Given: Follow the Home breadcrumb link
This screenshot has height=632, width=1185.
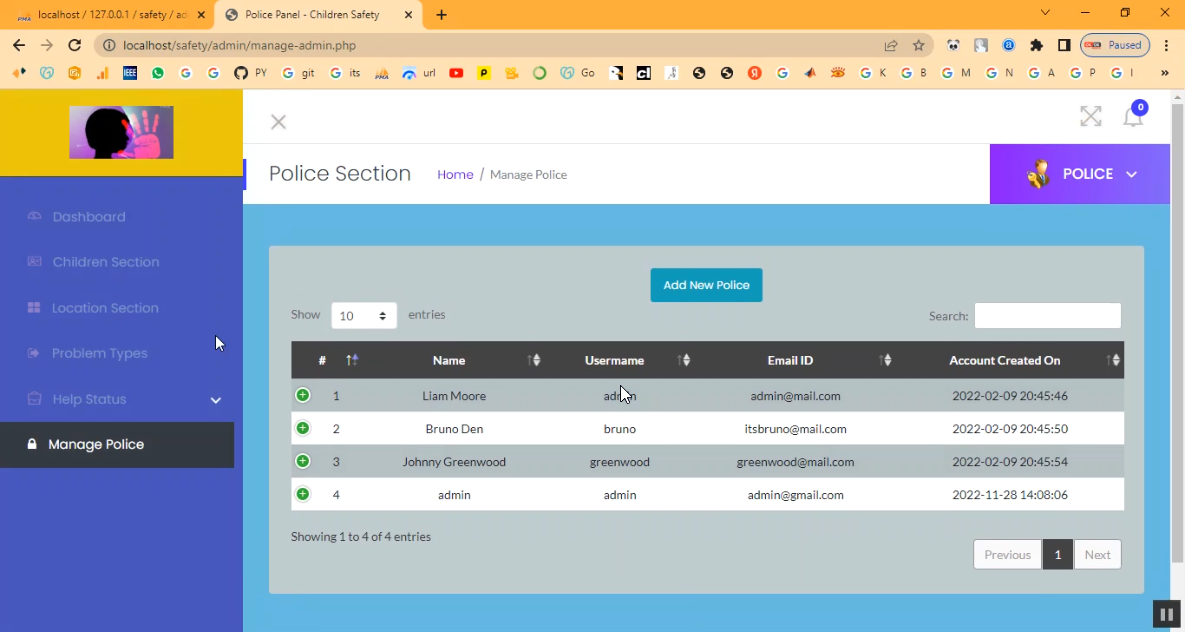Looking at the screenshot, I should [455, 174].
